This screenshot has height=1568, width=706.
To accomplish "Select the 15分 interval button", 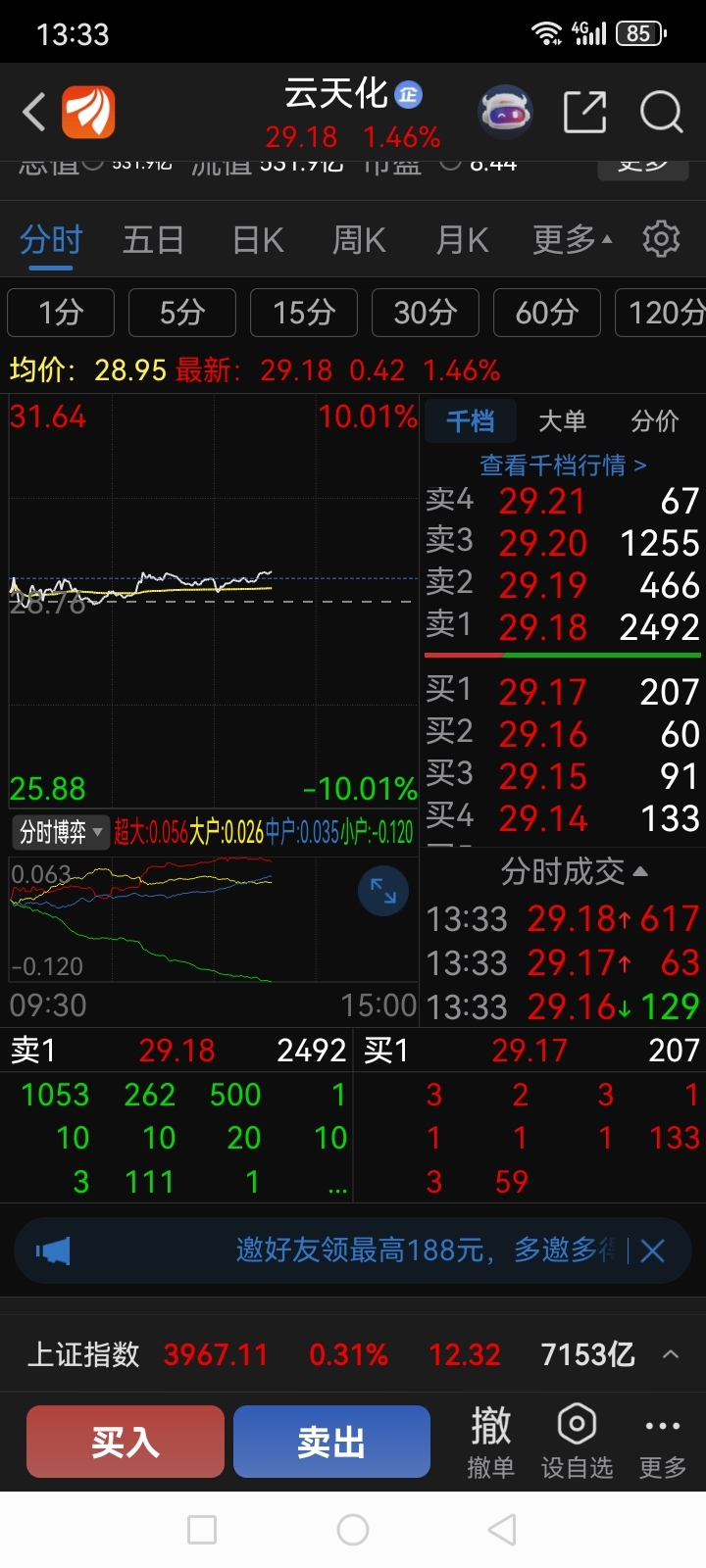I will point(304,313).
